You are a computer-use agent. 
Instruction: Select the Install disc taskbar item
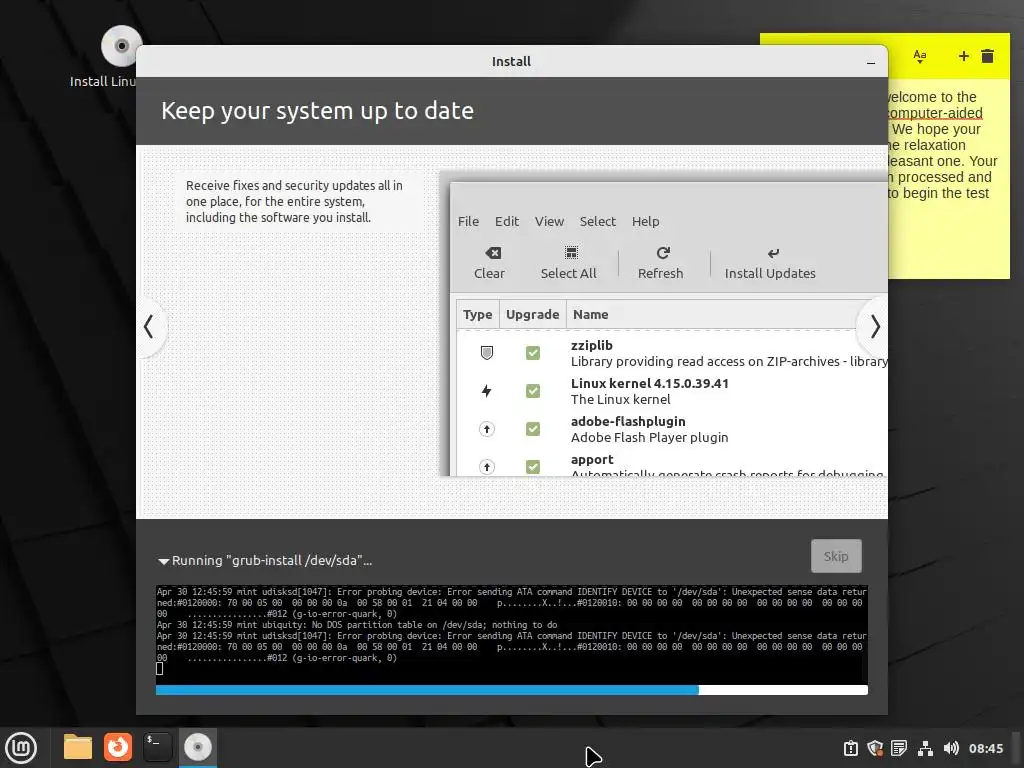point(197,747)
